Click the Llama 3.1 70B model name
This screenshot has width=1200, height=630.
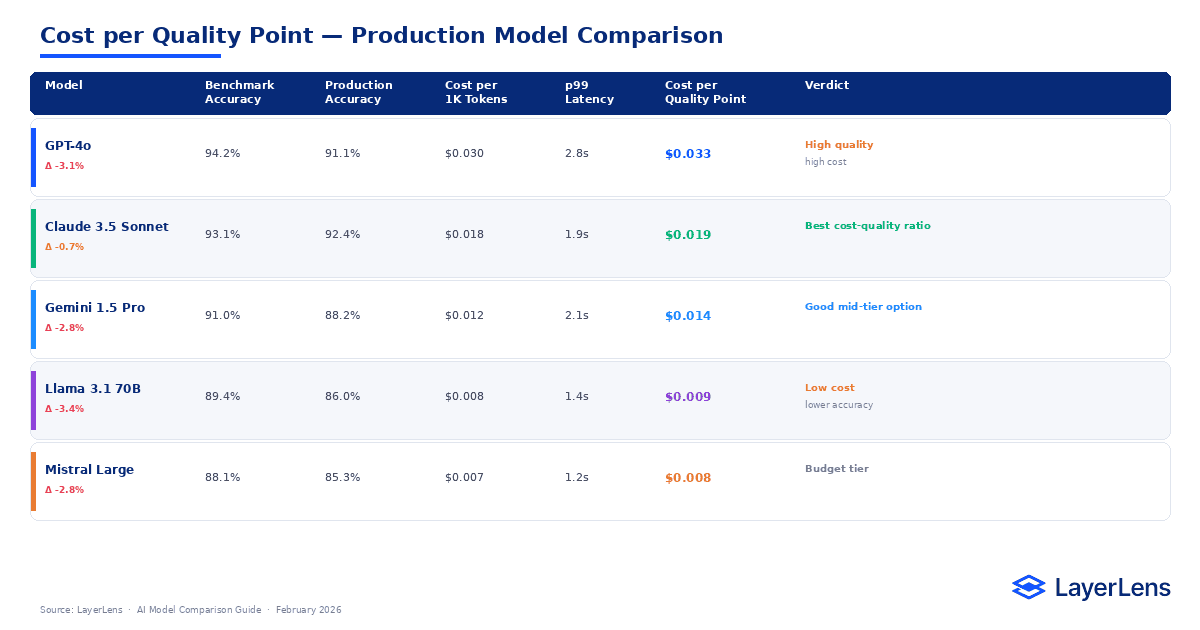tap(93, 389)
